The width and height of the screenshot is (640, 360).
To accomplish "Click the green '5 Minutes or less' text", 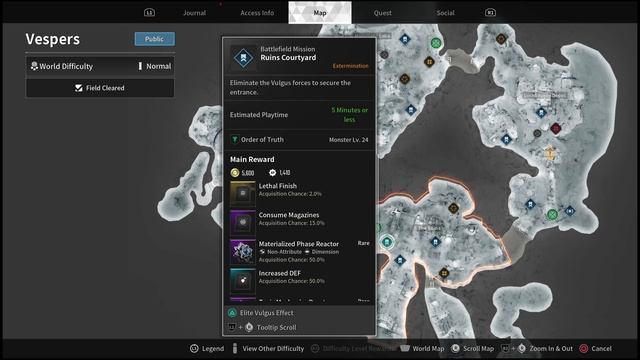I will click(x=349, y=115).
